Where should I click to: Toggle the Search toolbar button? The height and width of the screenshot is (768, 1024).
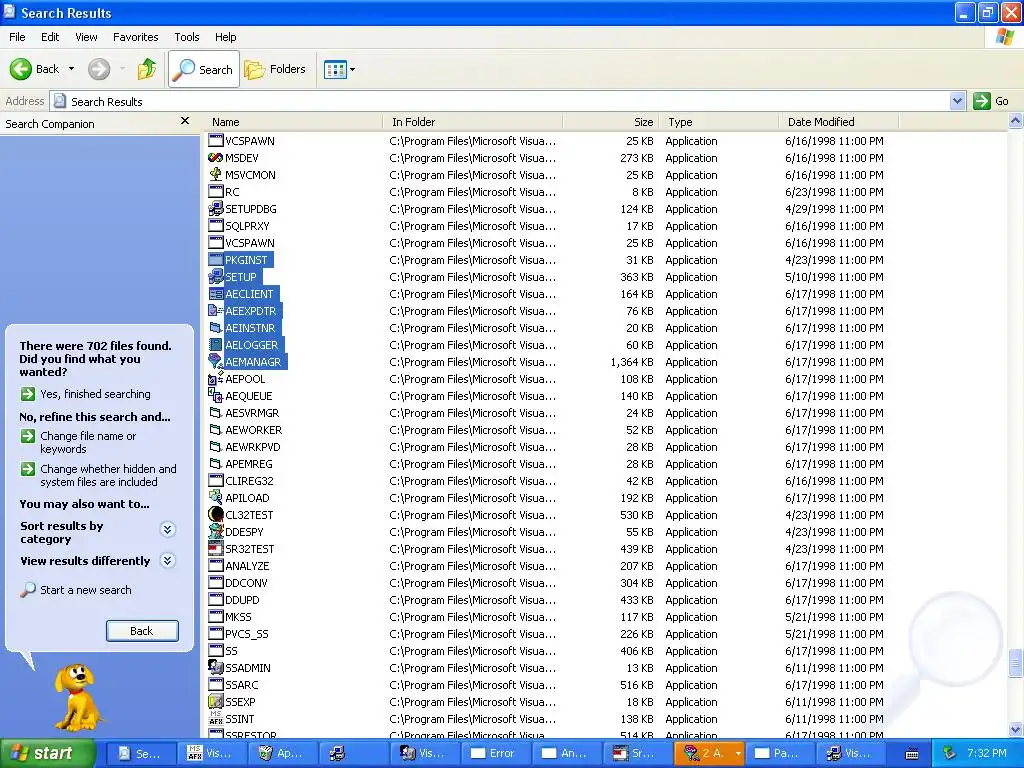click(204, 69)
